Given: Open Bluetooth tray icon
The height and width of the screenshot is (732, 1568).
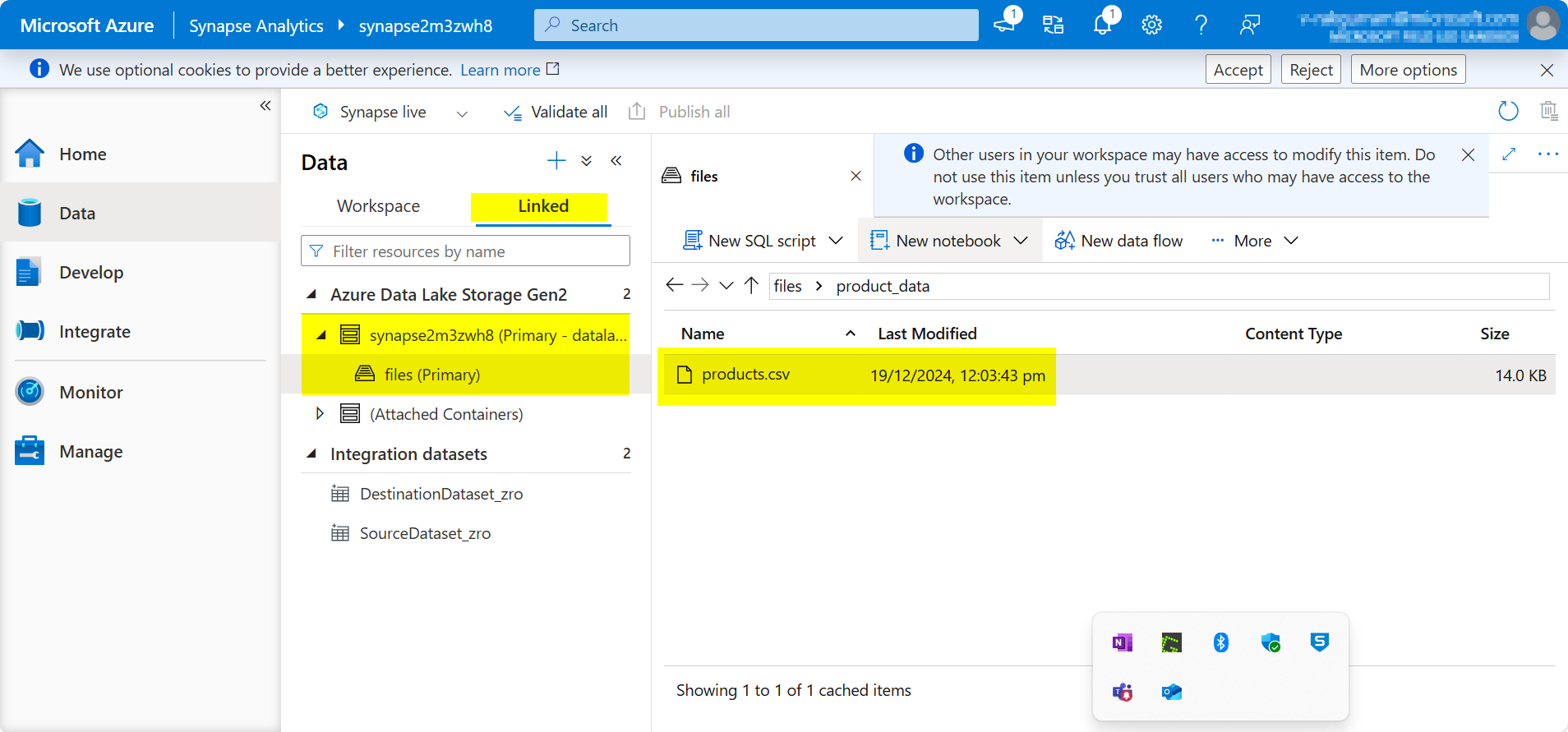Looking at the screenshot, I should pyautogui.click(x=1221, y=642).
